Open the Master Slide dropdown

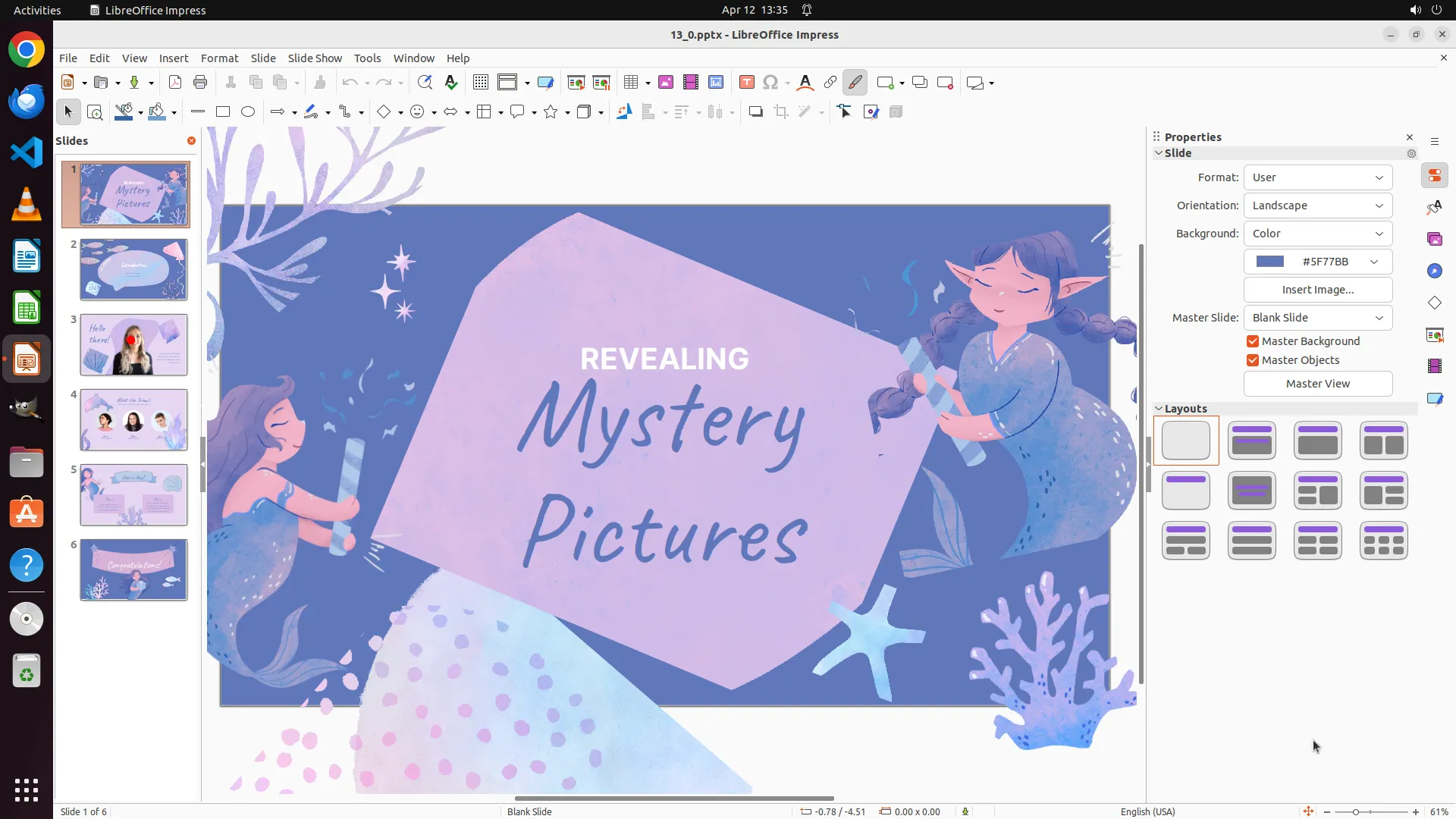pyautogui.click(x=1318, y=318)
